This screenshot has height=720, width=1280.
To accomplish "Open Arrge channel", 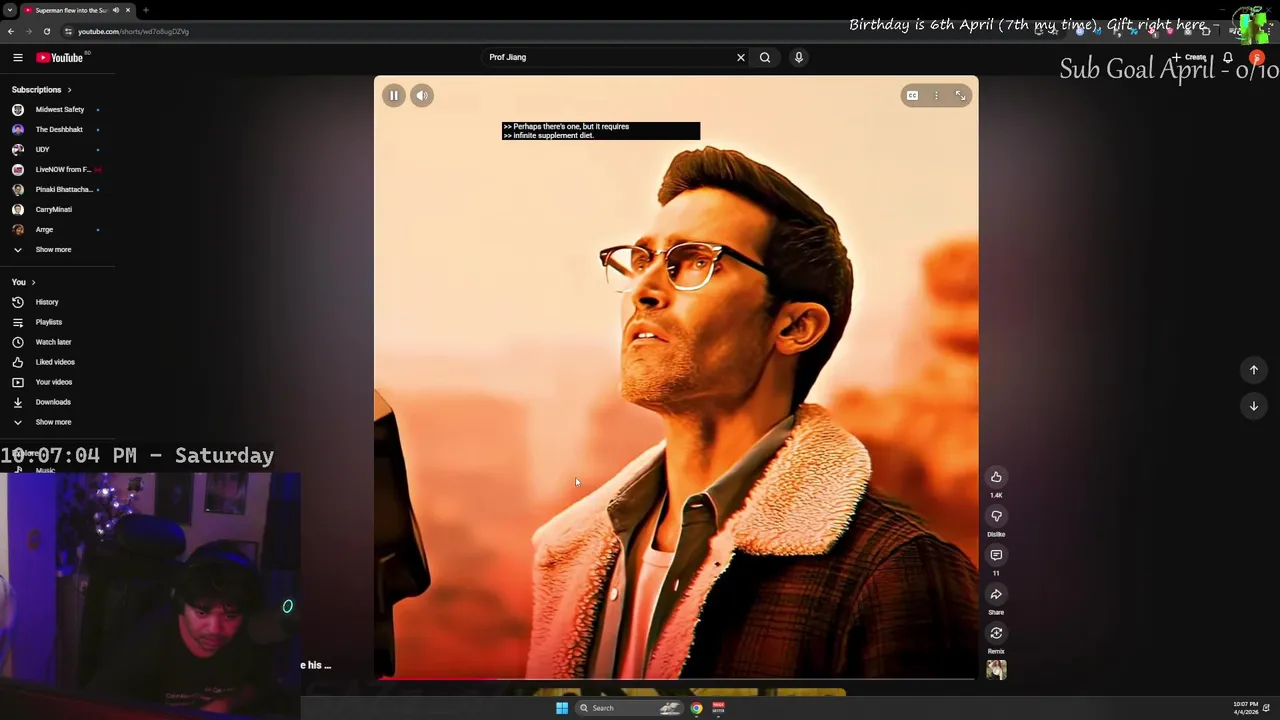I will 56,230.
